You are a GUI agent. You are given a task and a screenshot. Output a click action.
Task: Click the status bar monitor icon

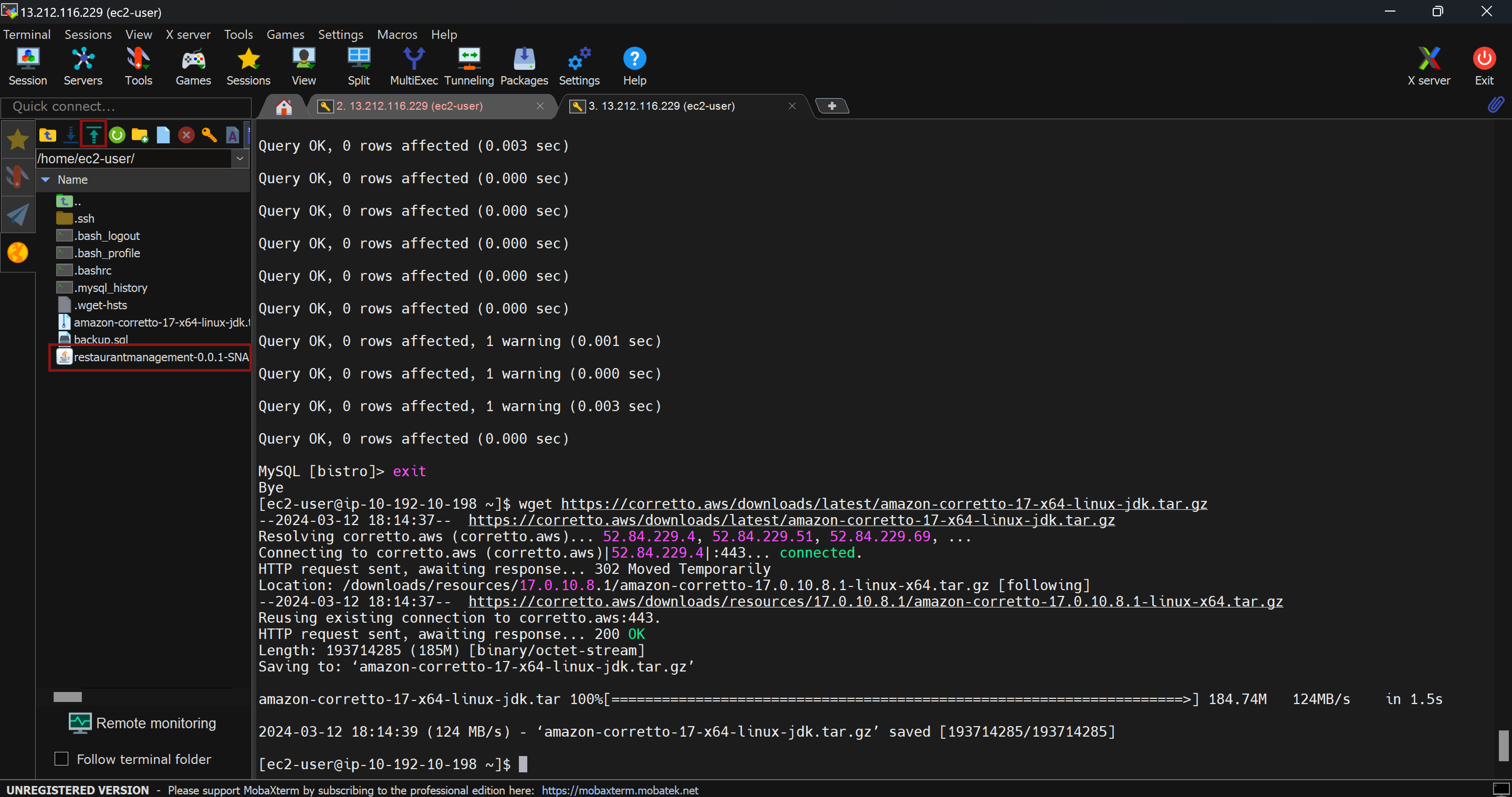[1501, 789]
